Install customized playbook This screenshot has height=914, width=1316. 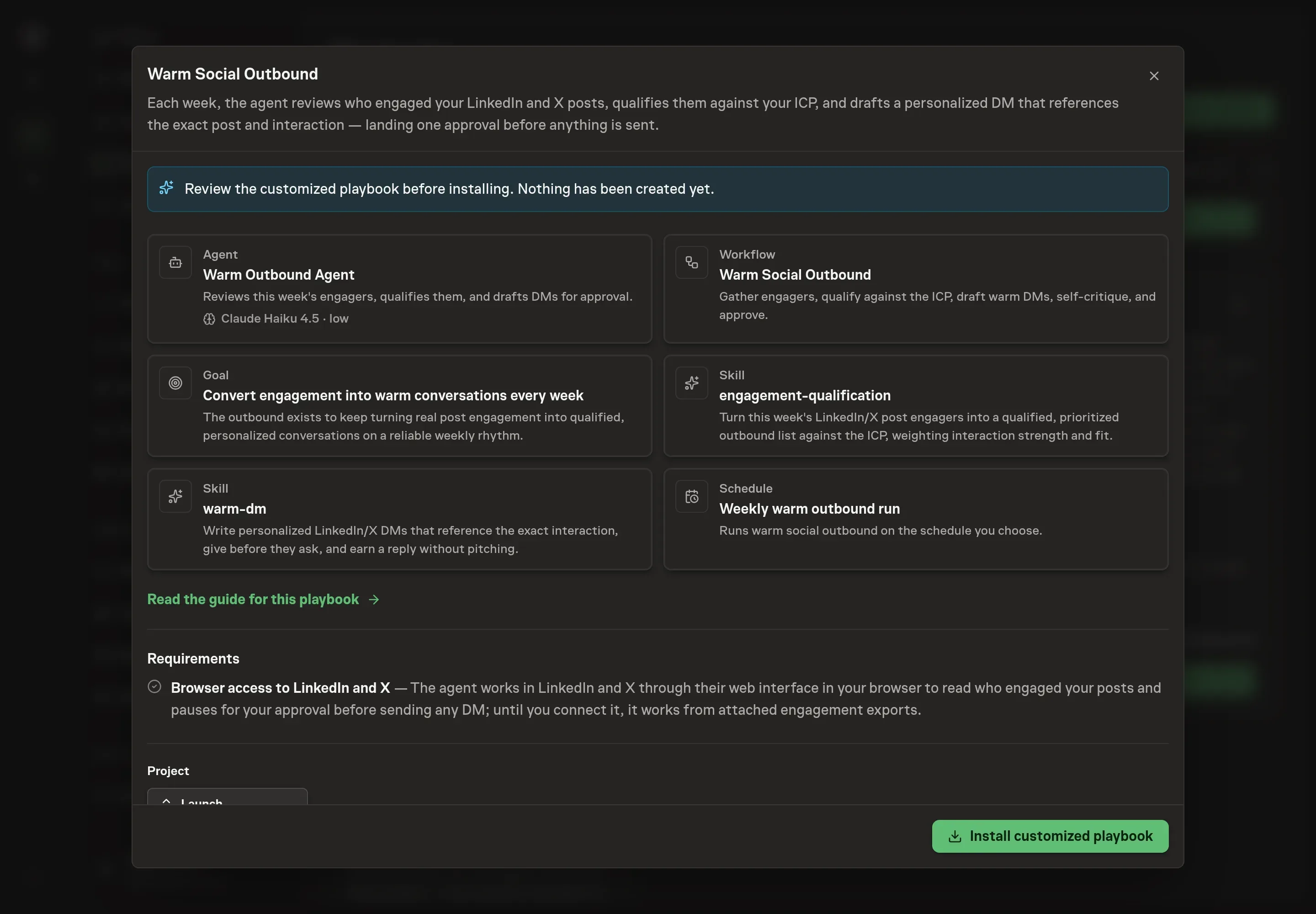1050,836
